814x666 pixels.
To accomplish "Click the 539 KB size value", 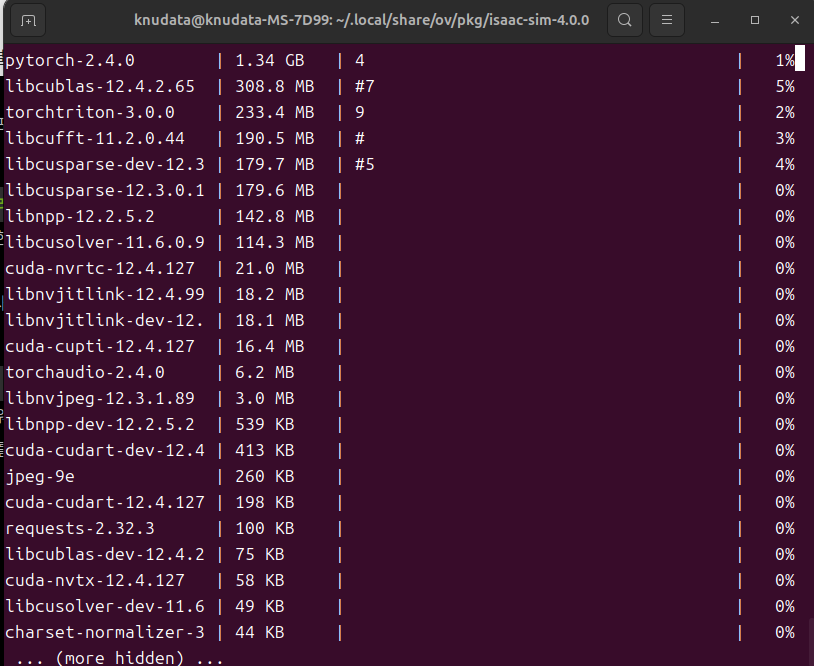I will [265, 424].
